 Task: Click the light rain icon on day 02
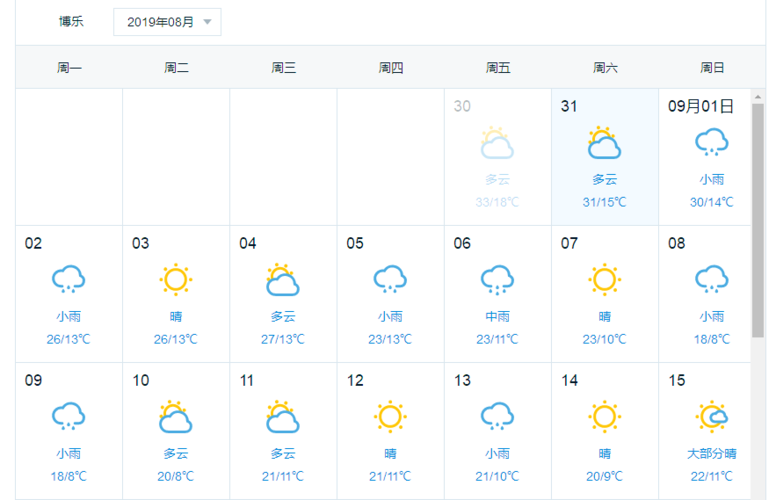tap(69, 279)
